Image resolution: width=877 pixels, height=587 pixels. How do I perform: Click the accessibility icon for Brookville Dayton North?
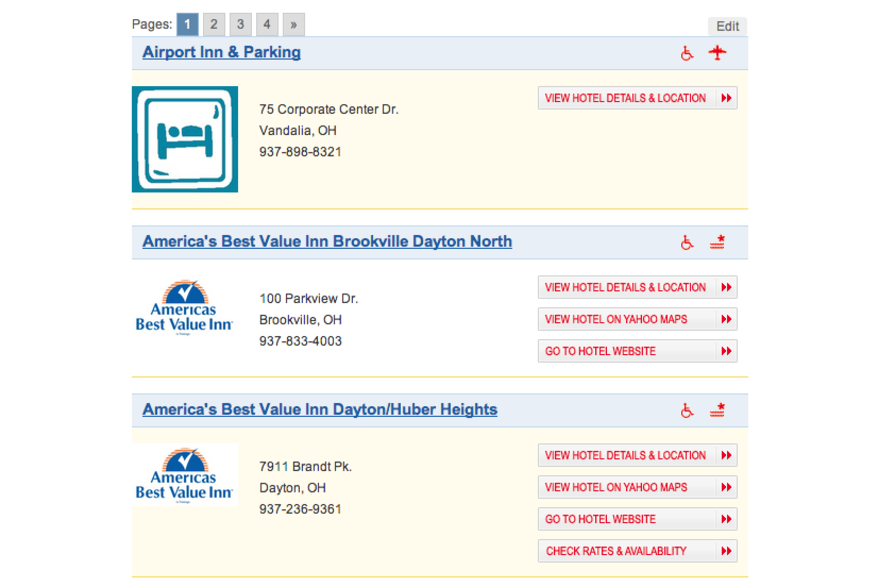click(x=687, y=241)
